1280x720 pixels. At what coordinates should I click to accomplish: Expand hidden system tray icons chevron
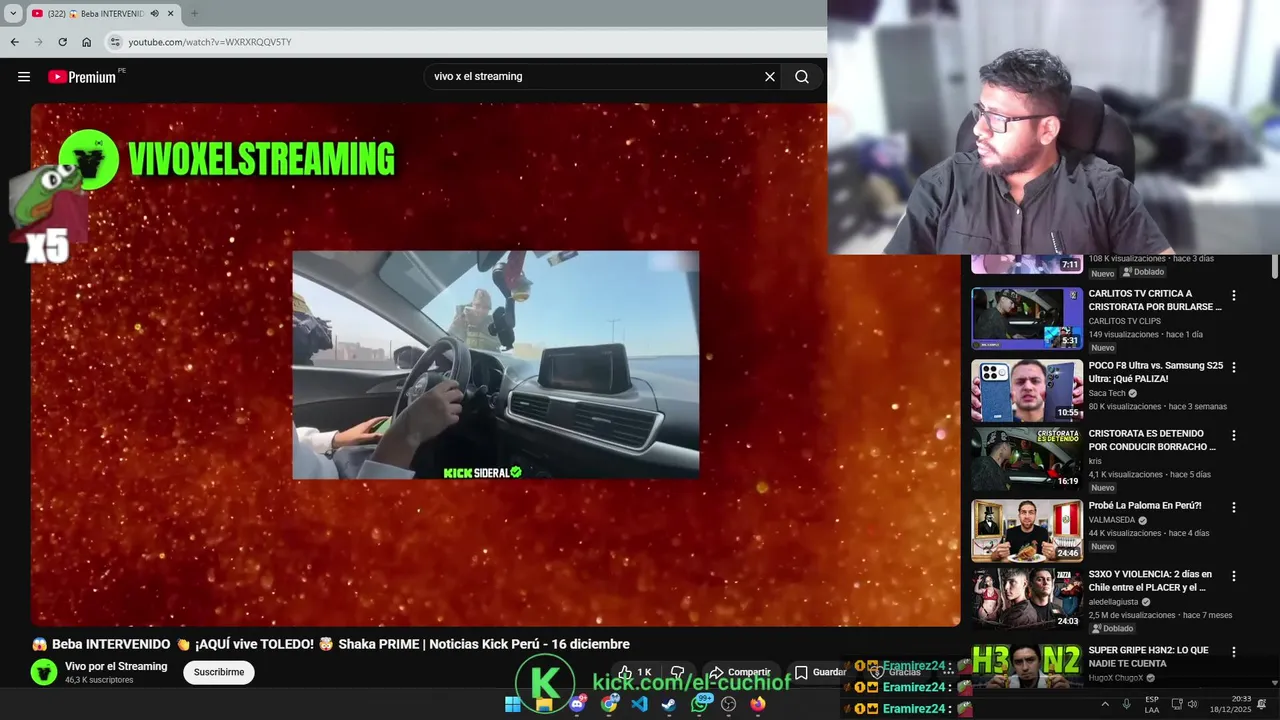click(1105, 704)
